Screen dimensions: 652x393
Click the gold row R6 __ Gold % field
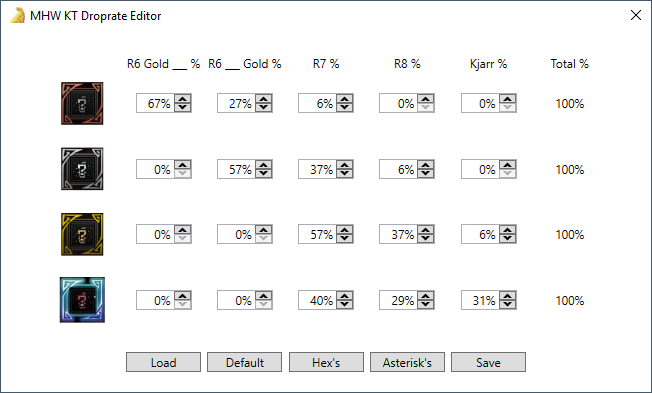[237, 234]
